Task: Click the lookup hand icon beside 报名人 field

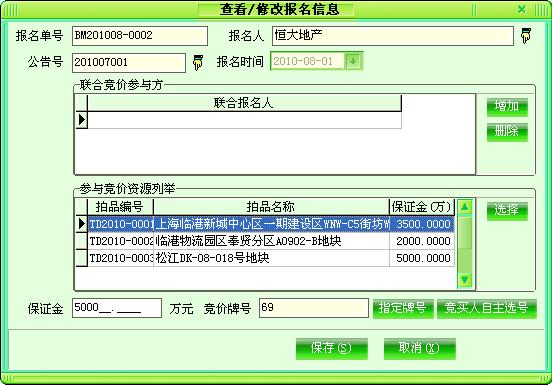Action: (x=526, y=36)
